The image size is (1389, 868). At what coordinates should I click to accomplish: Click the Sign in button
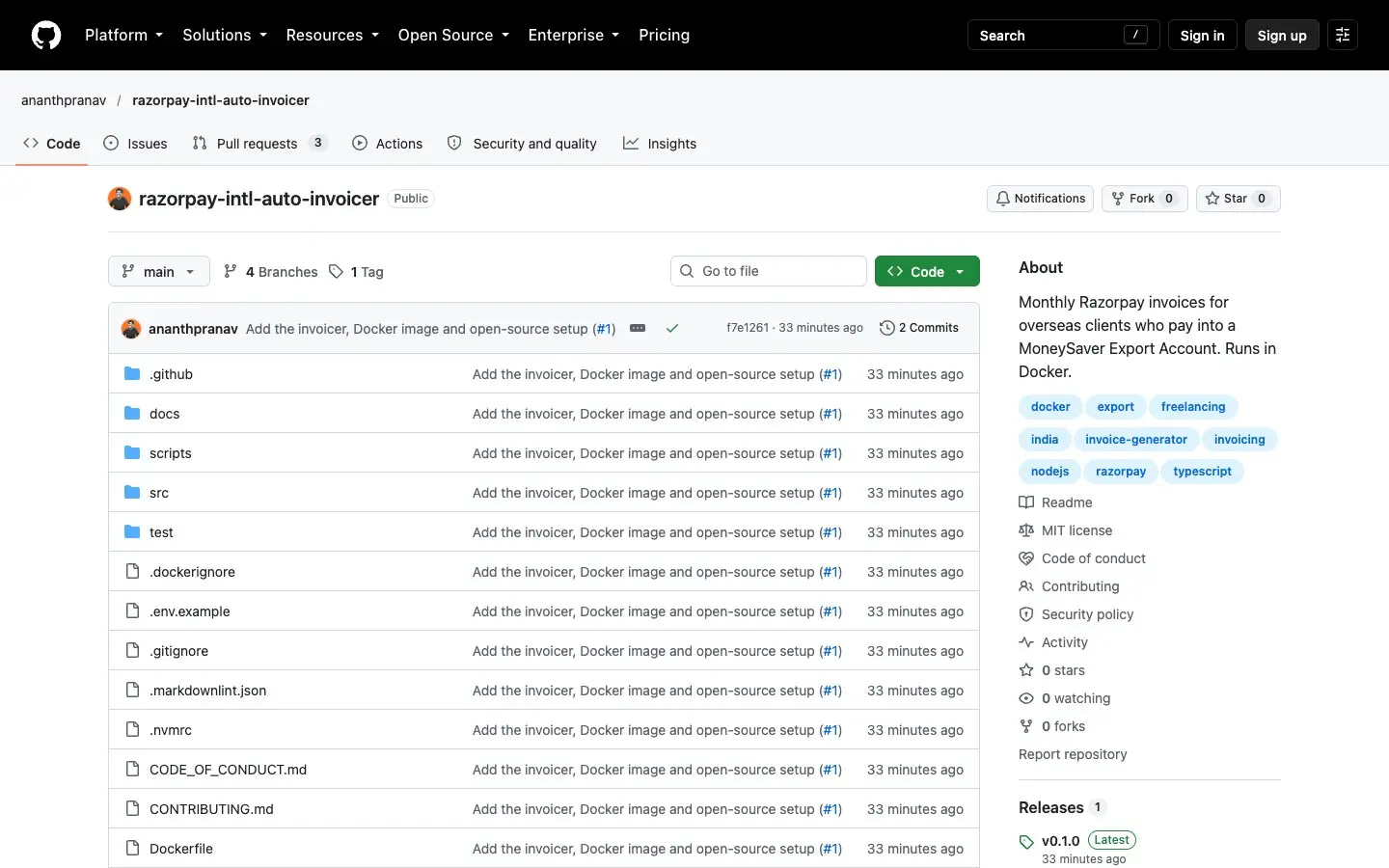coord(1202,35)
